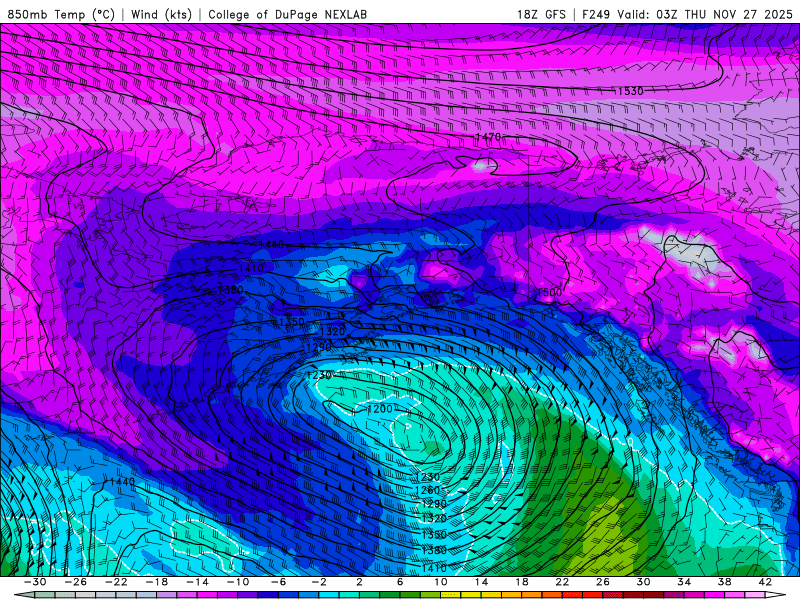The width and height of the screenshot is (800, 600).
Task: Click the "850mb Temp (°C)" header text
Action: pos(61,14)
